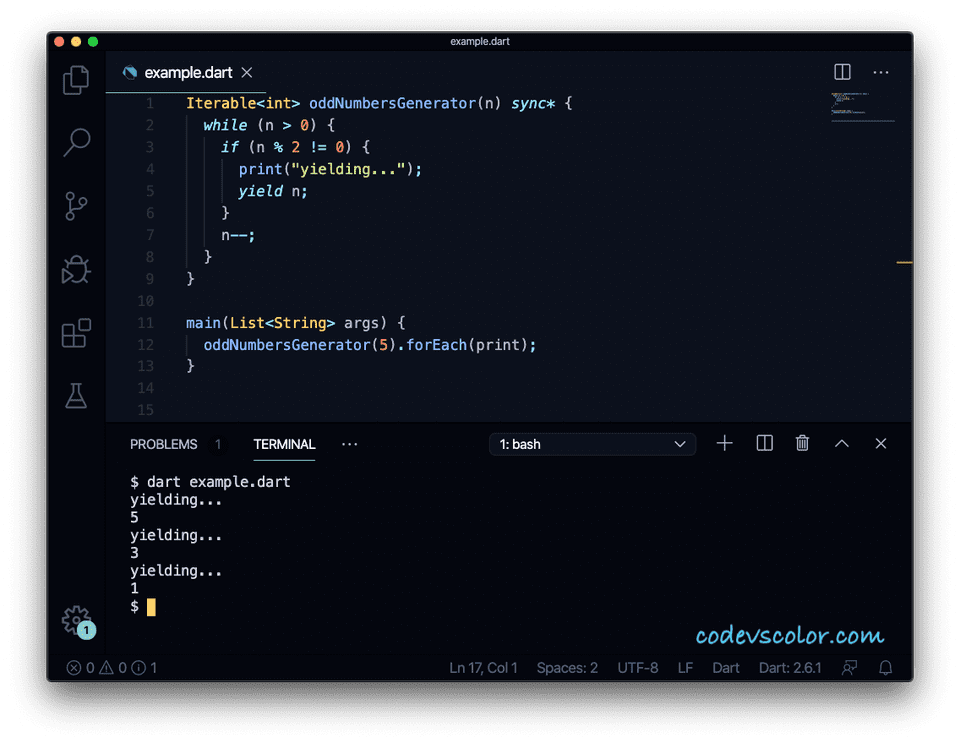Open the Search icon in activity bar
The height and width of the screenshot is (744, 960).
click(x=75, y=143)
